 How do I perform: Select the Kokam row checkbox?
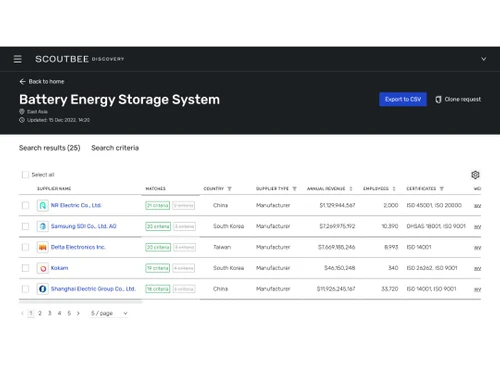(25, 268)
